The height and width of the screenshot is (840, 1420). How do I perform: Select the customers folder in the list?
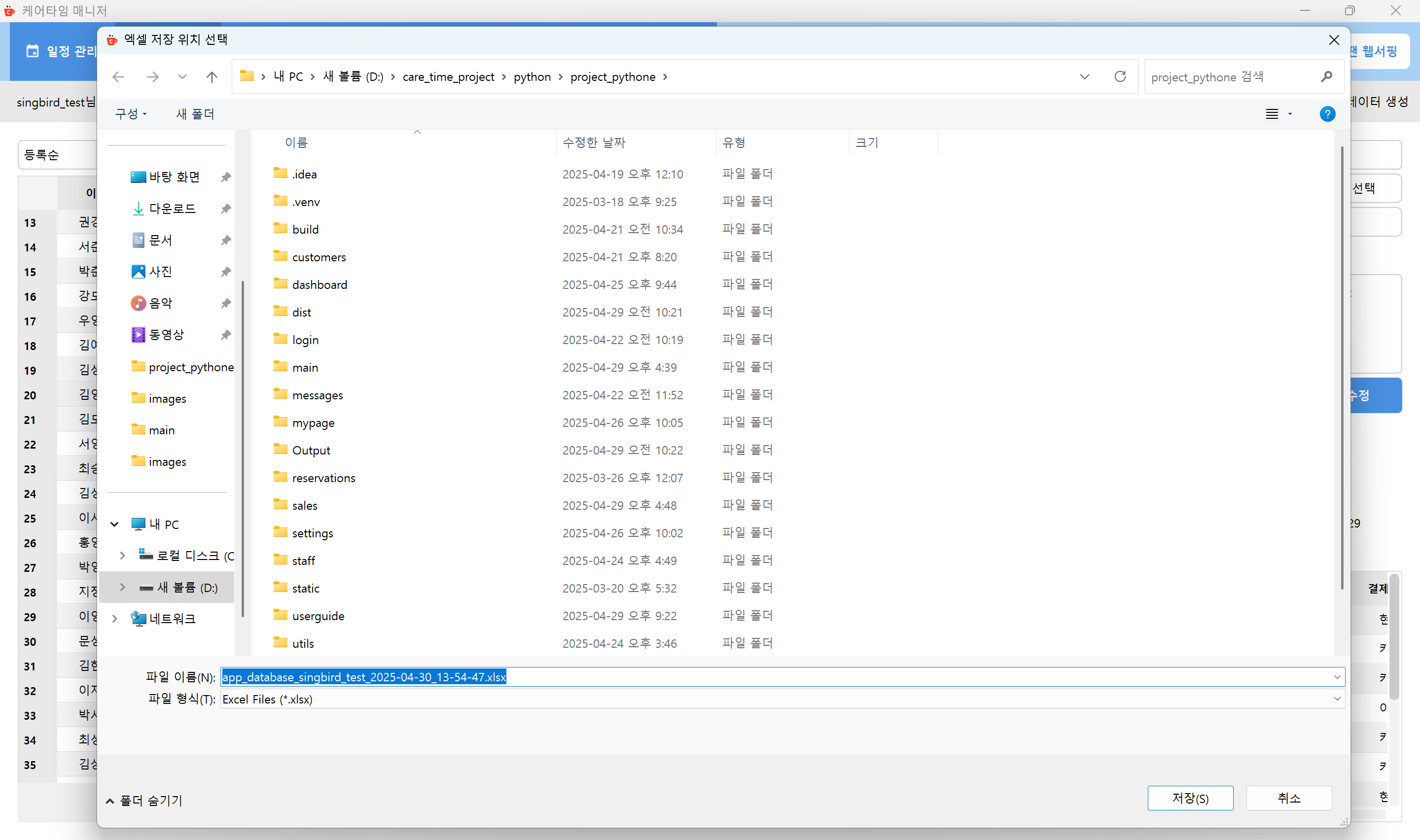(319, 257)
